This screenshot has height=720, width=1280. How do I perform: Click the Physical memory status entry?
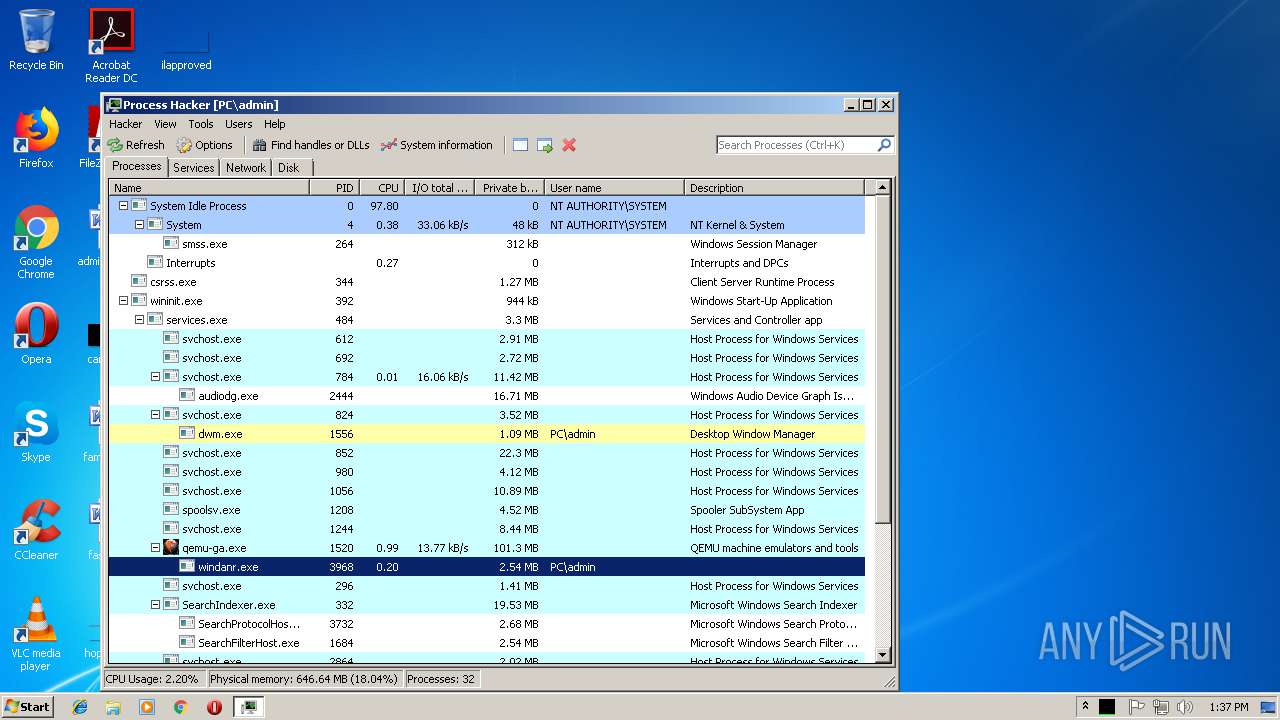pyautogui.click(x=304, y=679)
